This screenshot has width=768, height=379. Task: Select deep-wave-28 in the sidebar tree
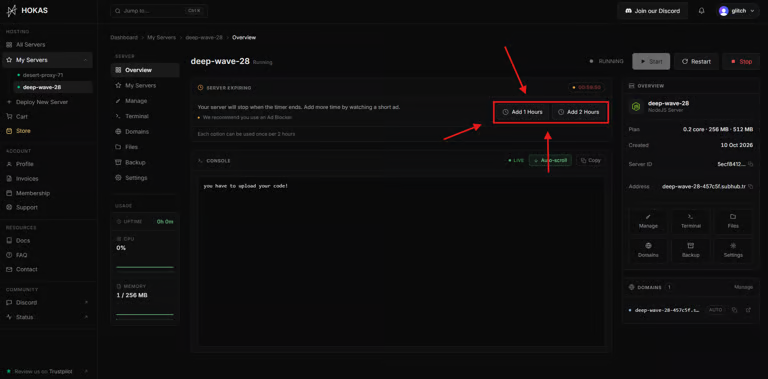coord(53,87)
